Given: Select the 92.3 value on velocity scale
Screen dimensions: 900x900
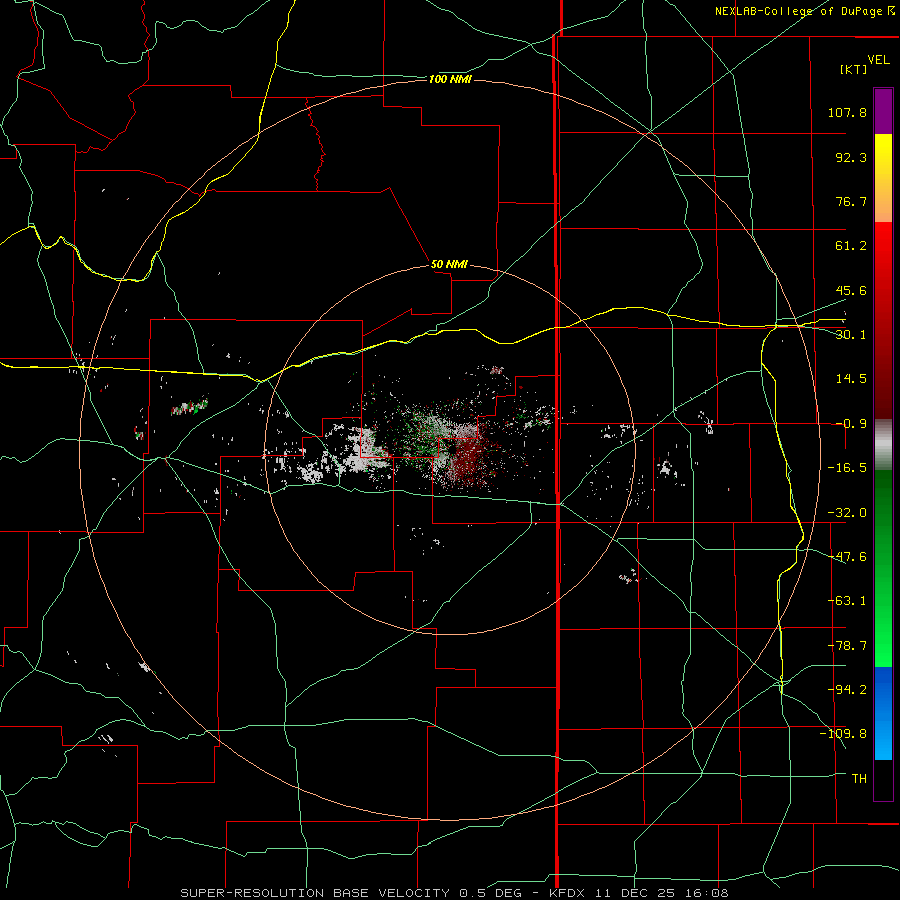Looking at the screenshot, I should point(851,157).
